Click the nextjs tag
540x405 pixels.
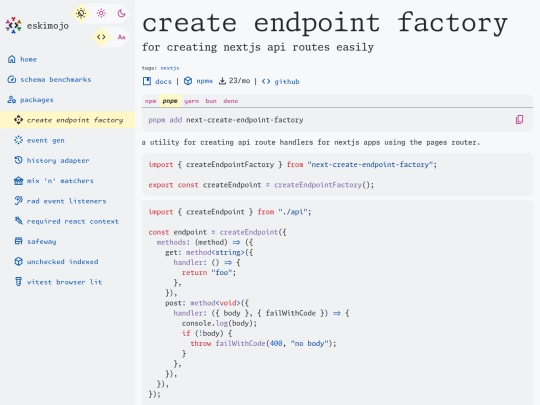coord(170,68)
